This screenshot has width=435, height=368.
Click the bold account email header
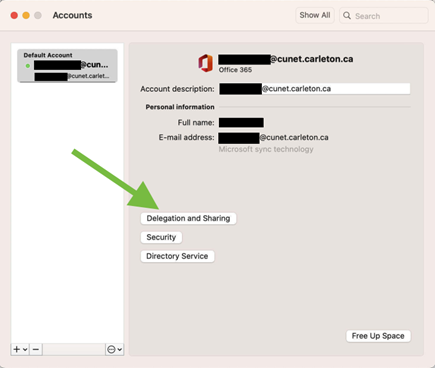286,59
